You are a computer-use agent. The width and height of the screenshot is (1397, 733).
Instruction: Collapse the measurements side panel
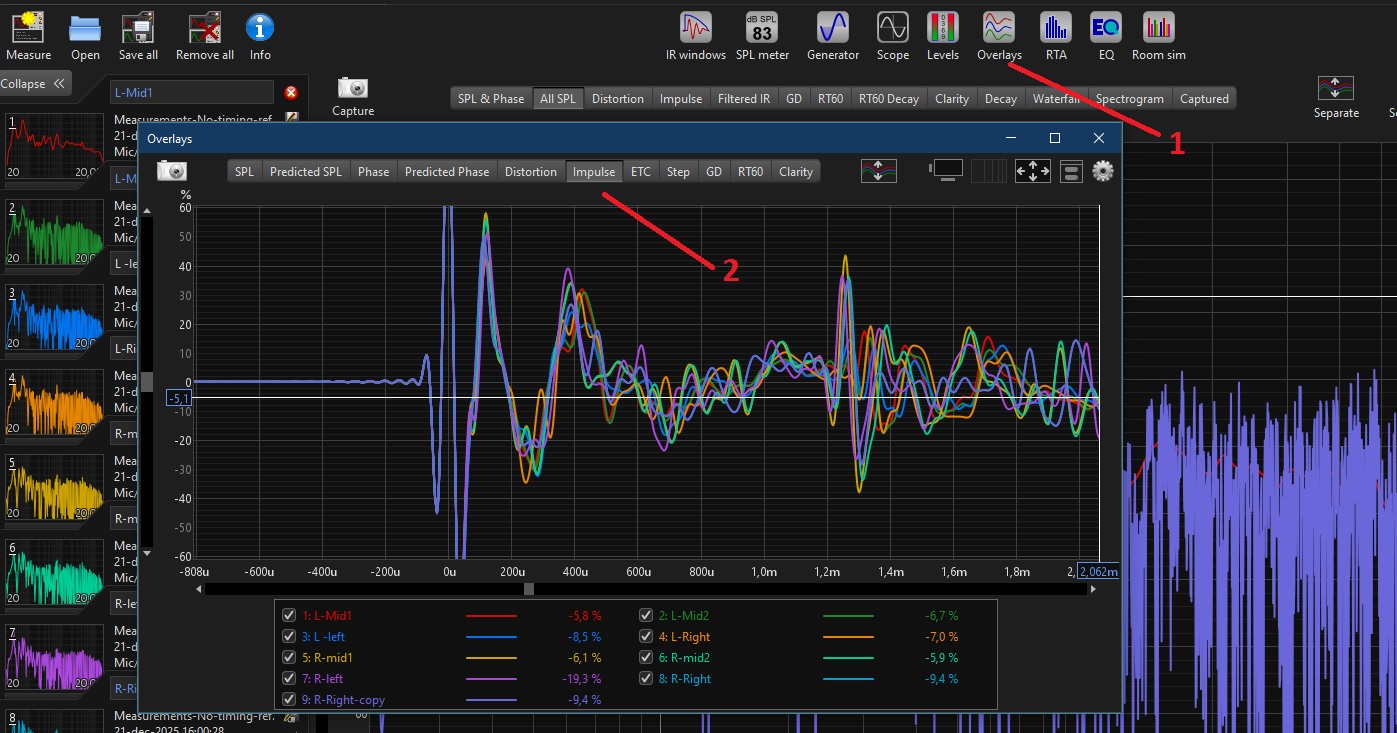(x=35, y=84)
